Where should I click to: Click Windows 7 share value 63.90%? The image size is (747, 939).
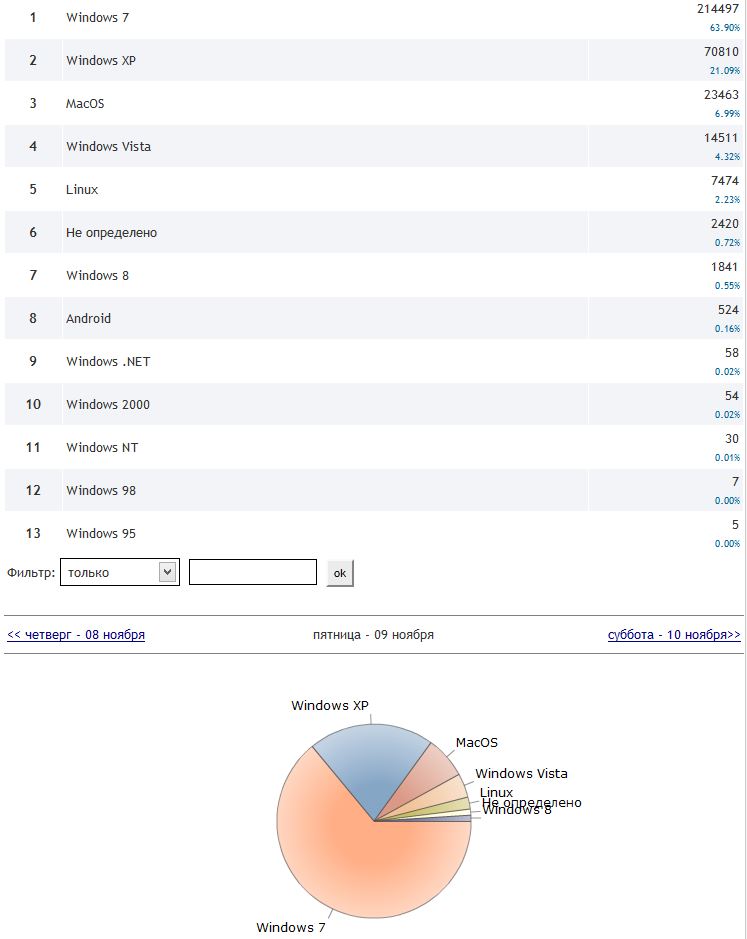pyautogui.click(x=725, y=28)
